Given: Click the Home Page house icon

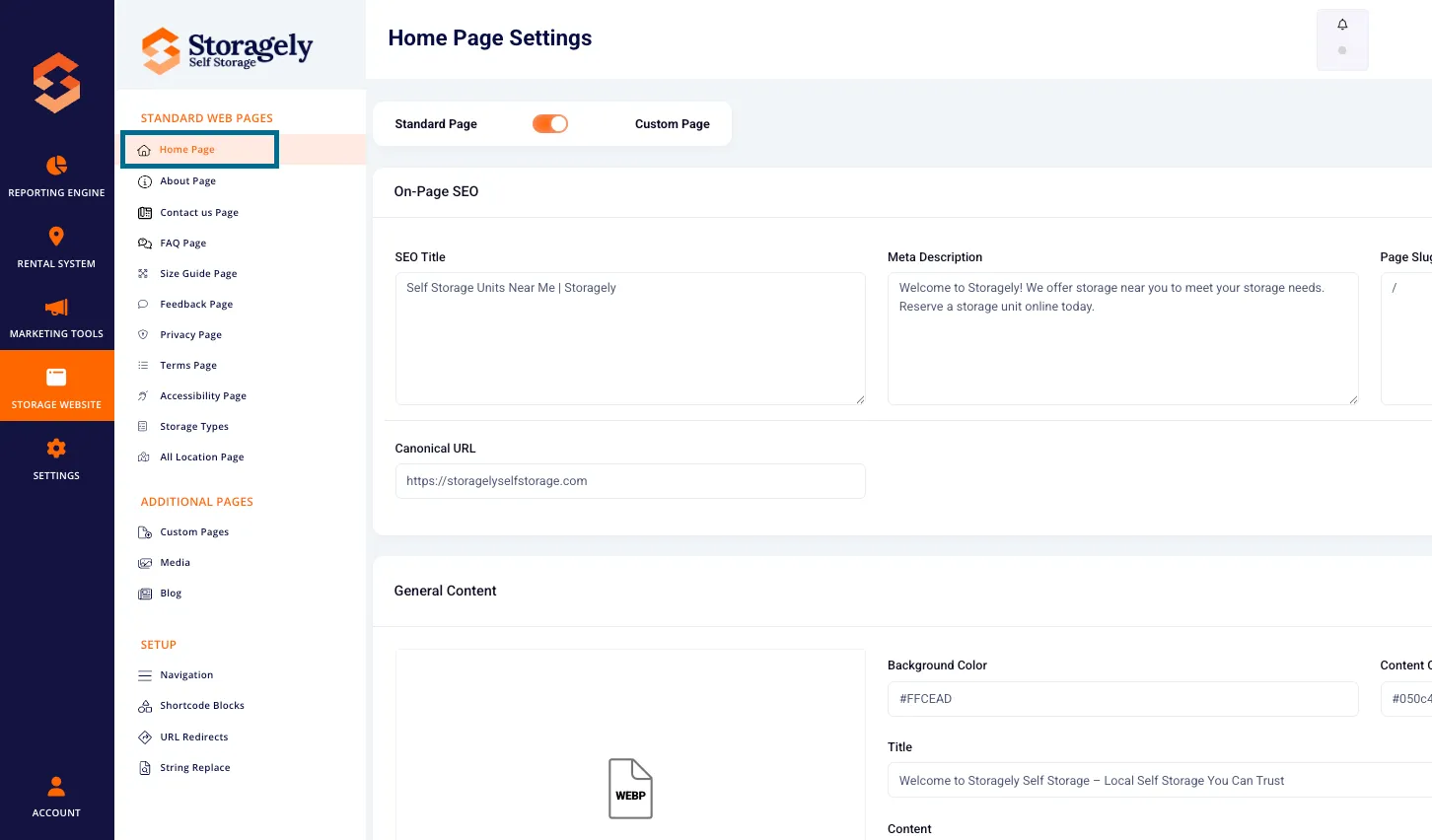Looking at the screenshot, I should pos(144,150).
